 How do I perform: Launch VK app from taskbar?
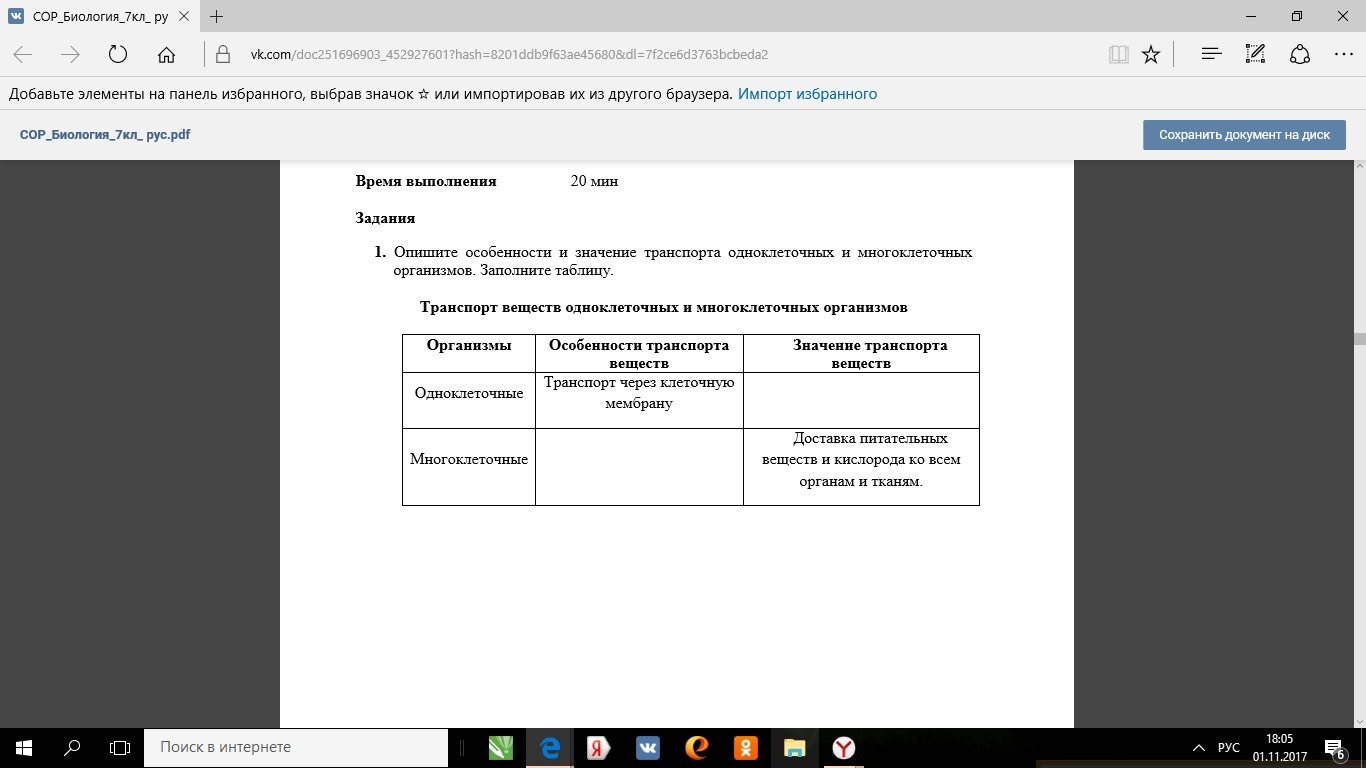648,747
